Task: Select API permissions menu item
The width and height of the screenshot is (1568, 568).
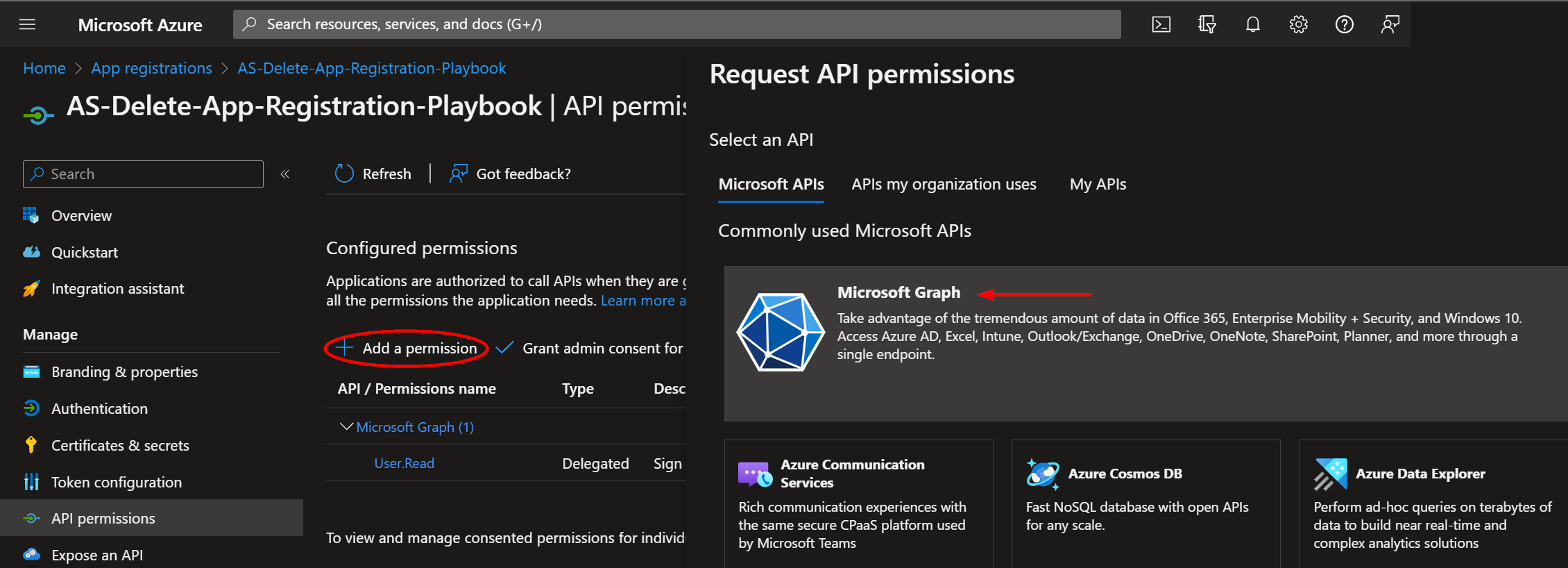Action: [x=151, y=518]
